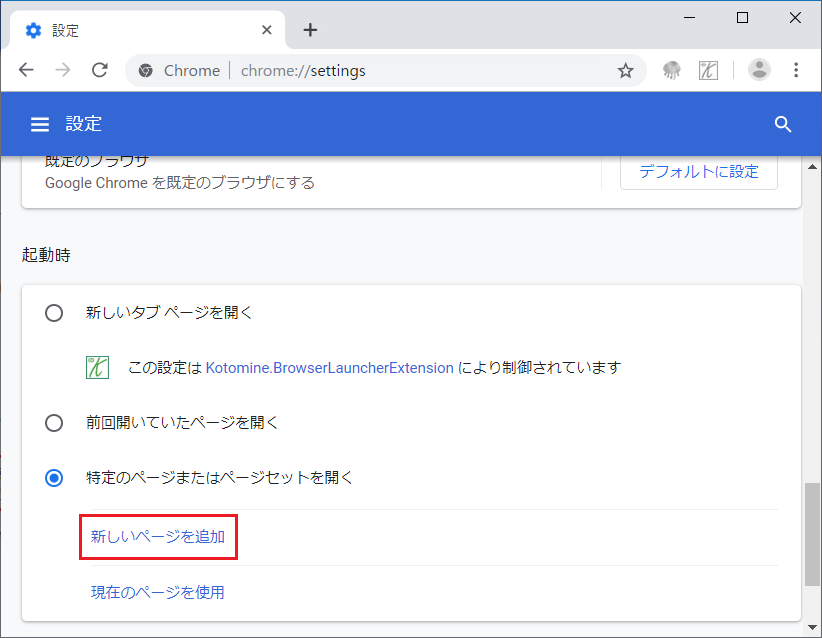Click 現在のページを使用 link
Viewport: 822px width, 638px height.
click(x=158, y=592)
